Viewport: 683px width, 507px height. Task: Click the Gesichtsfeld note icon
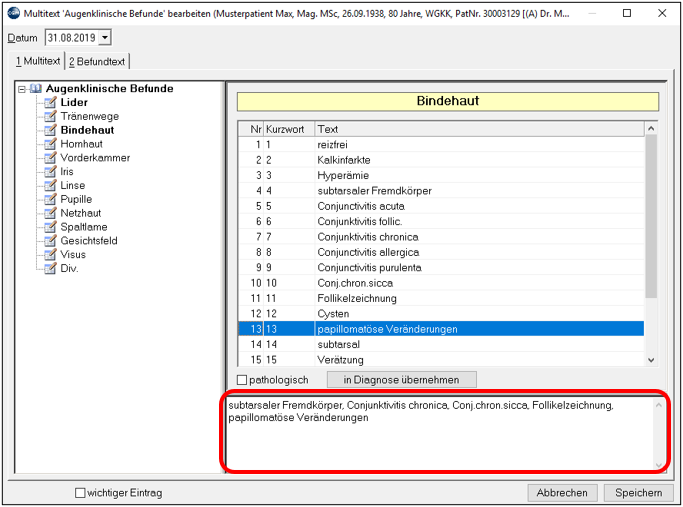(51, 240)
